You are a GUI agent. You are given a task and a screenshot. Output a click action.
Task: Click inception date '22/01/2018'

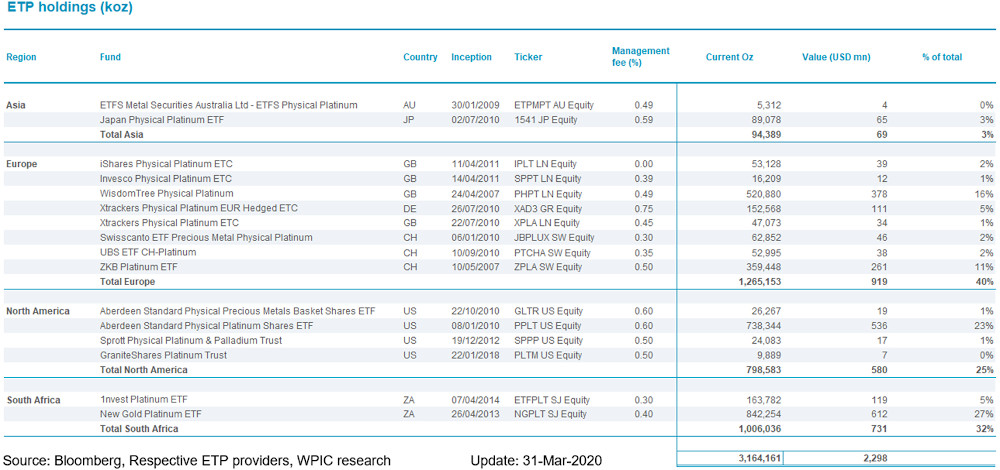474,355
